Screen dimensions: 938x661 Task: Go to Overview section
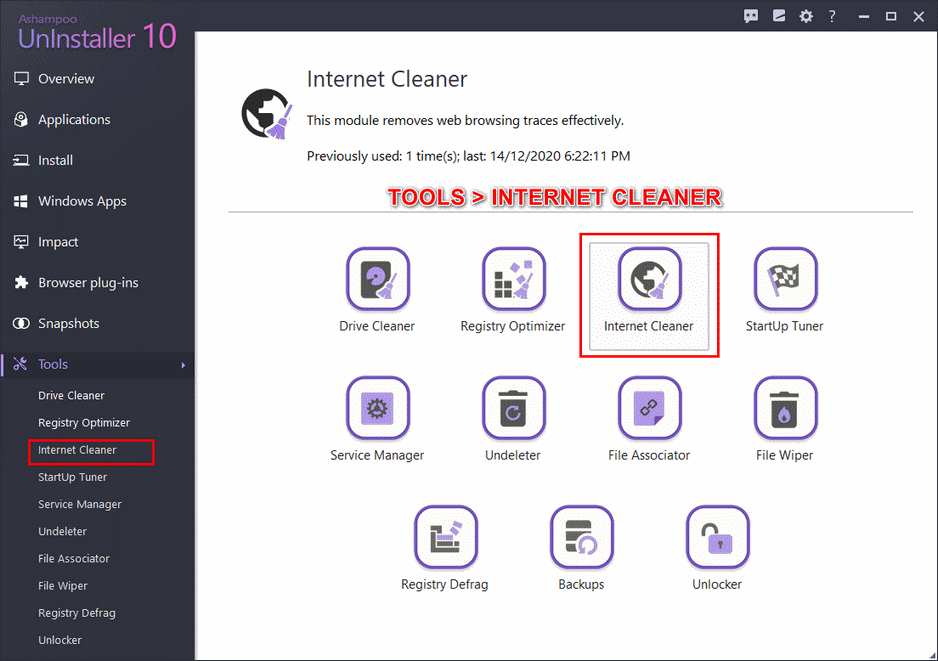tap(66, 79)
